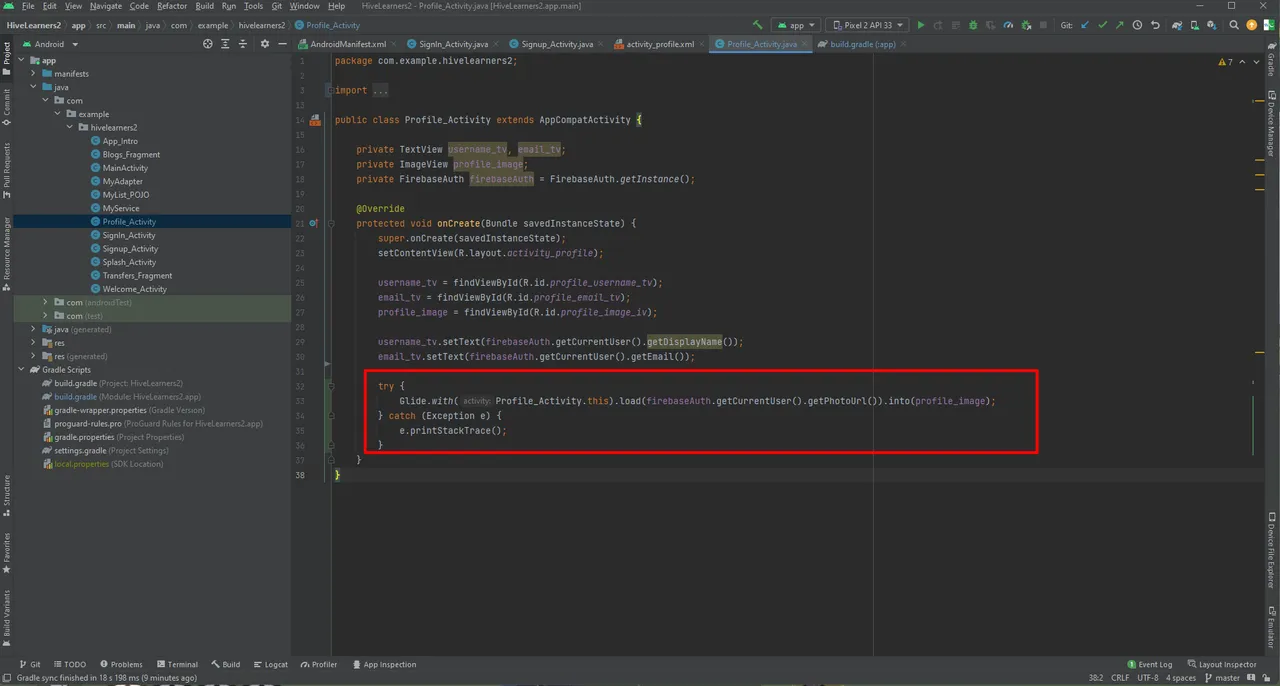Image resolution: width=1280 pixels, height=686 pixels.
Task: Click the Select Opened File target icon
Action: click(208, 44)
